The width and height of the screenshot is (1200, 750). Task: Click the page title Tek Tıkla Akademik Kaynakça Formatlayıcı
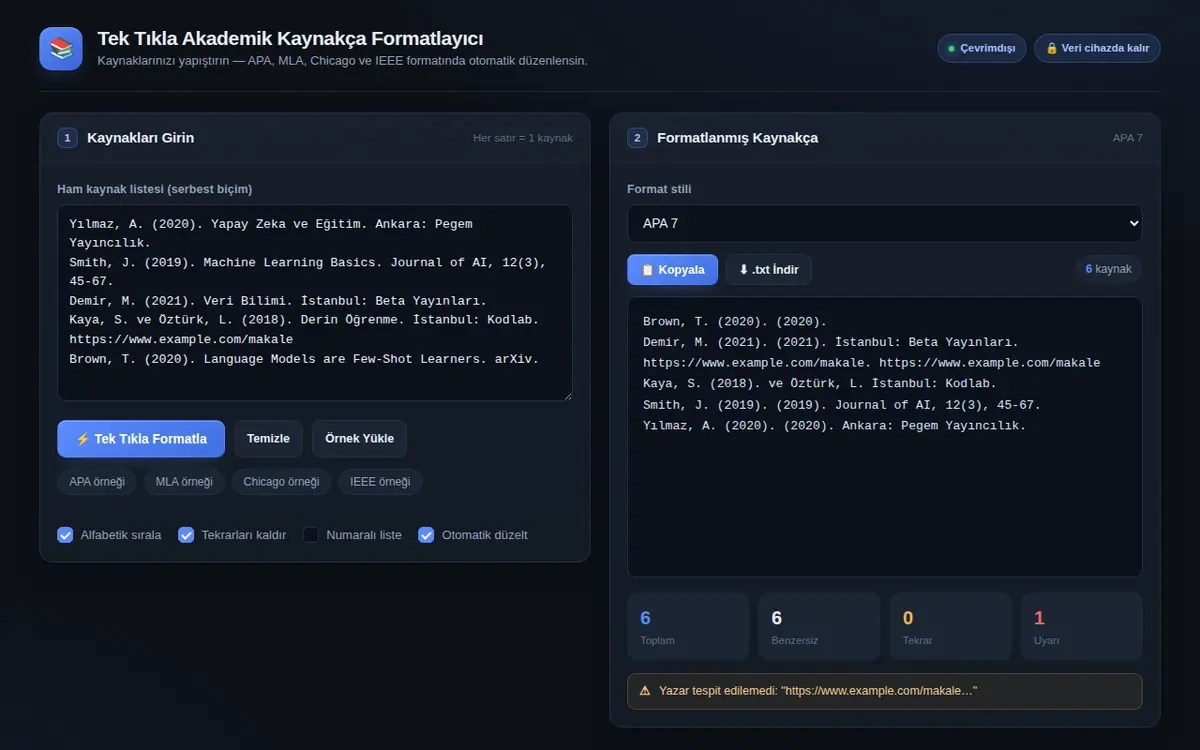point(290,39)
